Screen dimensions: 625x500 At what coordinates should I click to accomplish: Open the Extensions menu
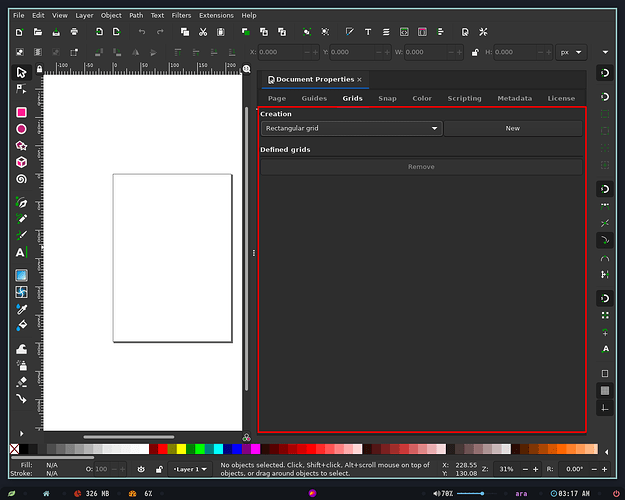(x=216, y=16)
